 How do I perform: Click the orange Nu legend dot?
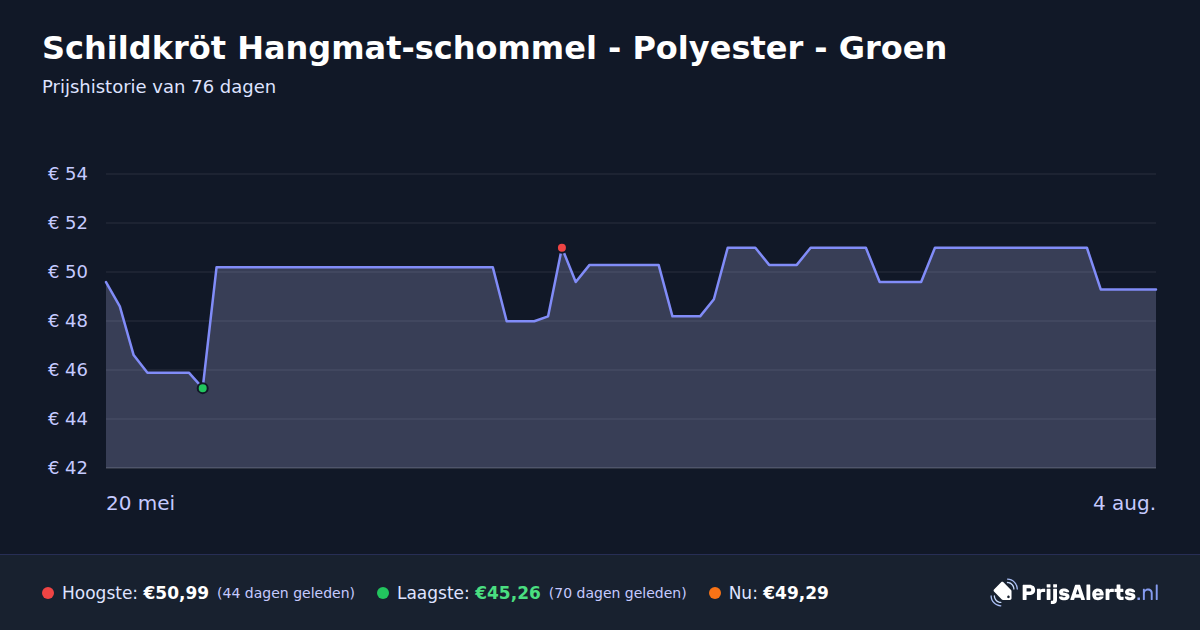(x=715, y=593)
